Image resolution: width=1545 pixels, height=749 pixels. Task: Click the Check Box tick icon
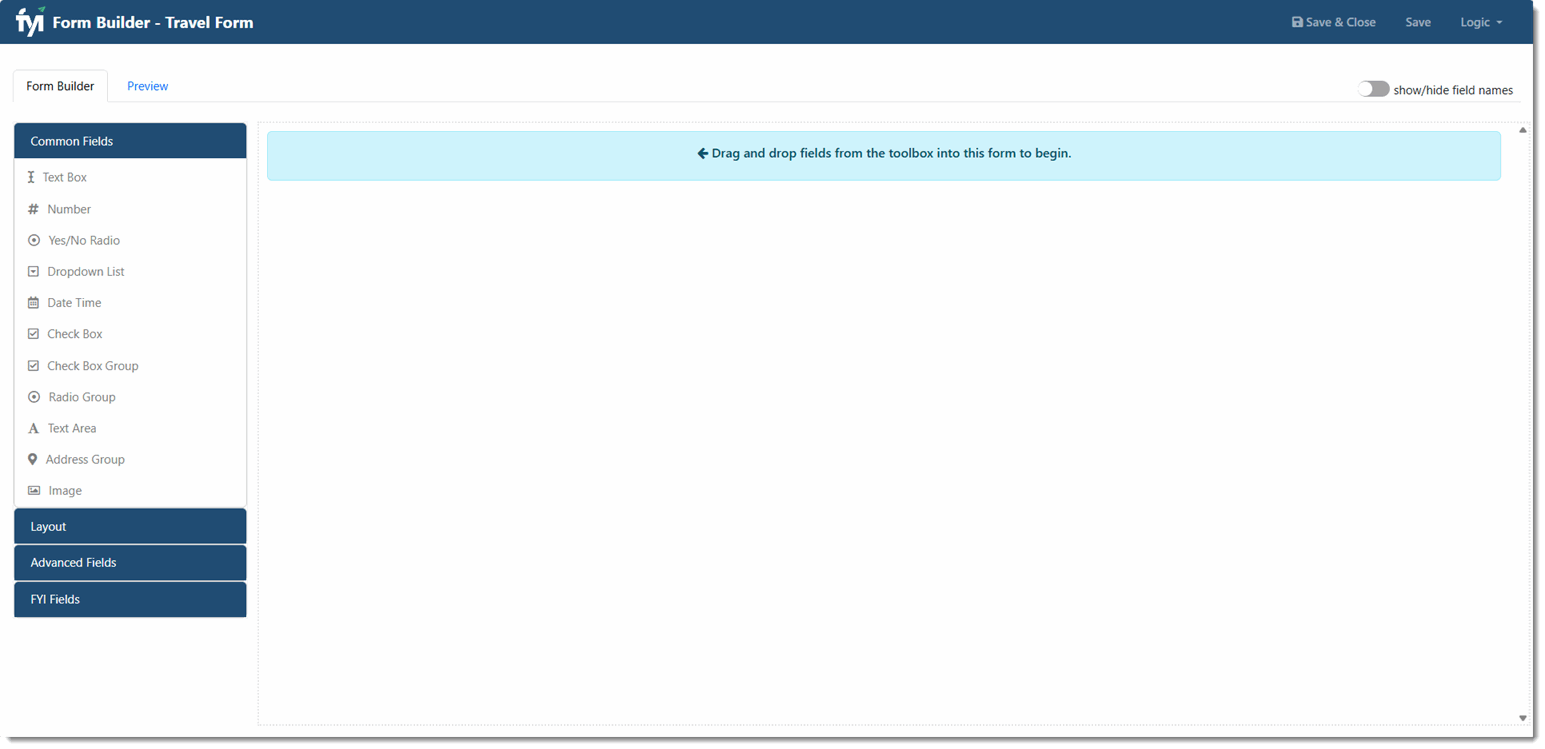(33, 334)
